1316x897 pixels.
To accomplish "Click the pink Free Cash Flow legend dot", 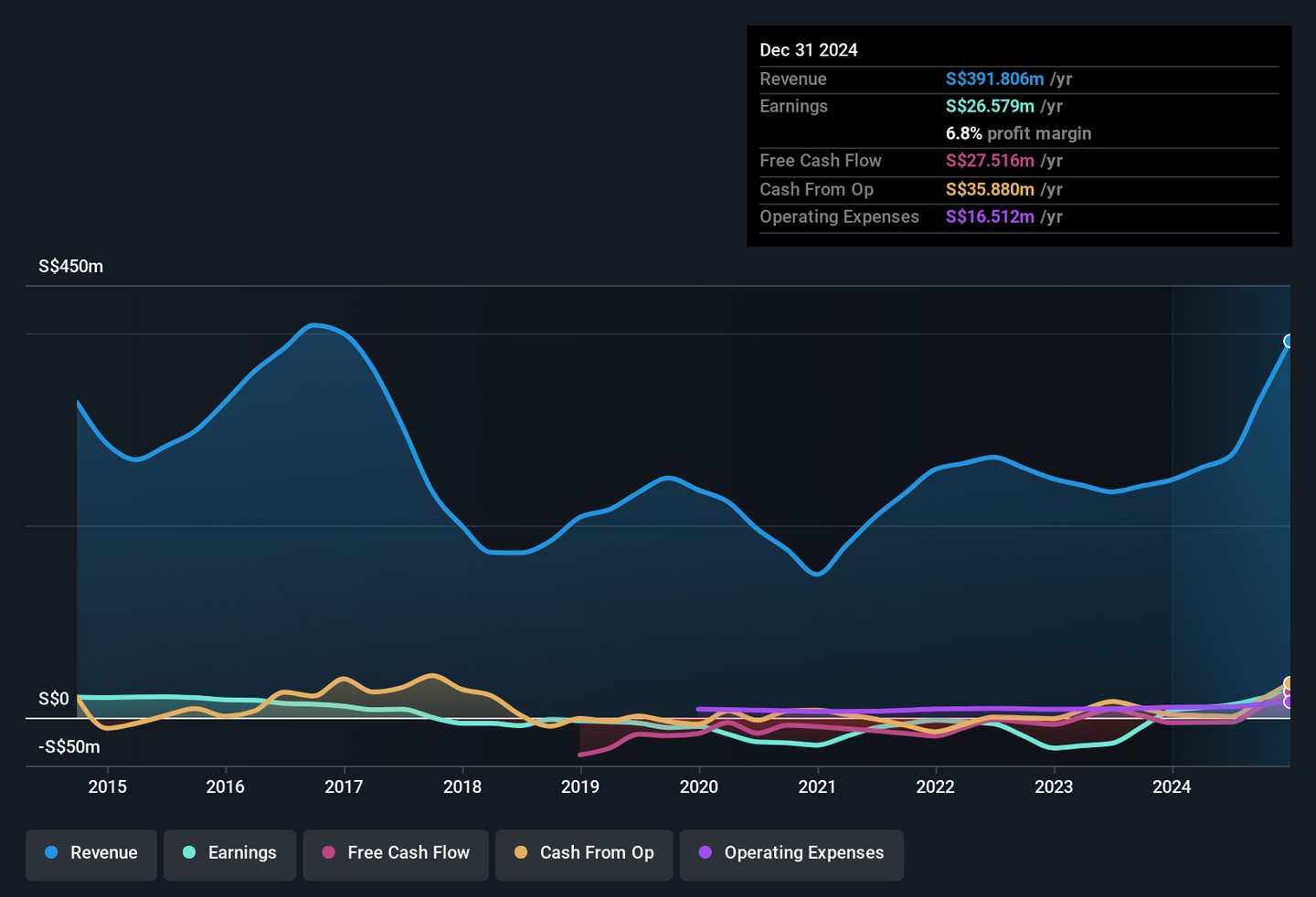I will coord(329,852).
